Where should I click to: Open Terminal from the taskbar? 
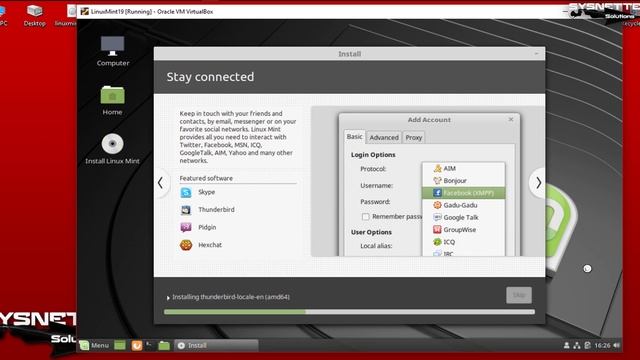click(x=150, y=345)
